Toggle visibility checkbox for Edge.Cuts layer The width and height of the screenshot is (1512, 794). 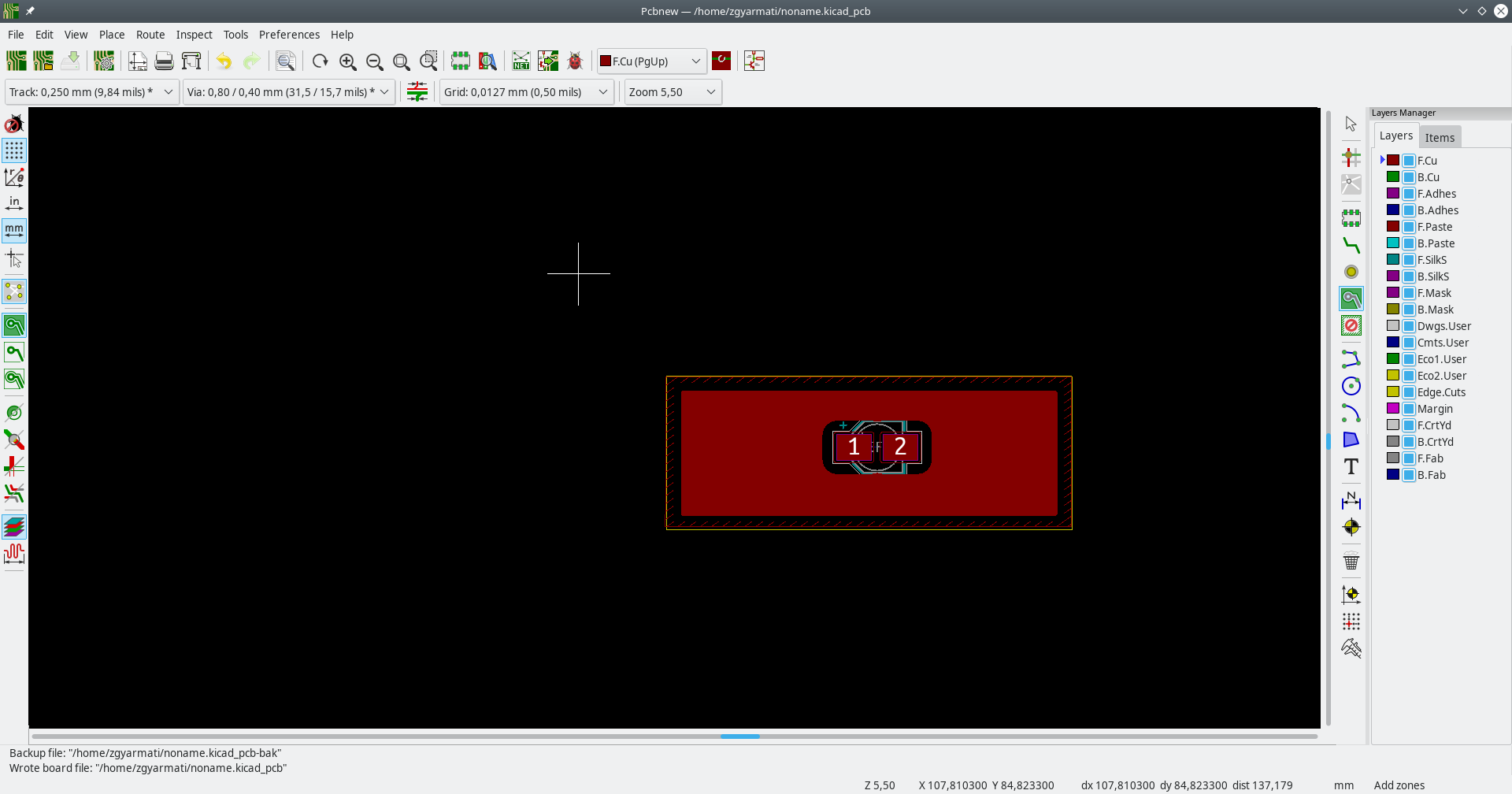[x=1409, y=392]
